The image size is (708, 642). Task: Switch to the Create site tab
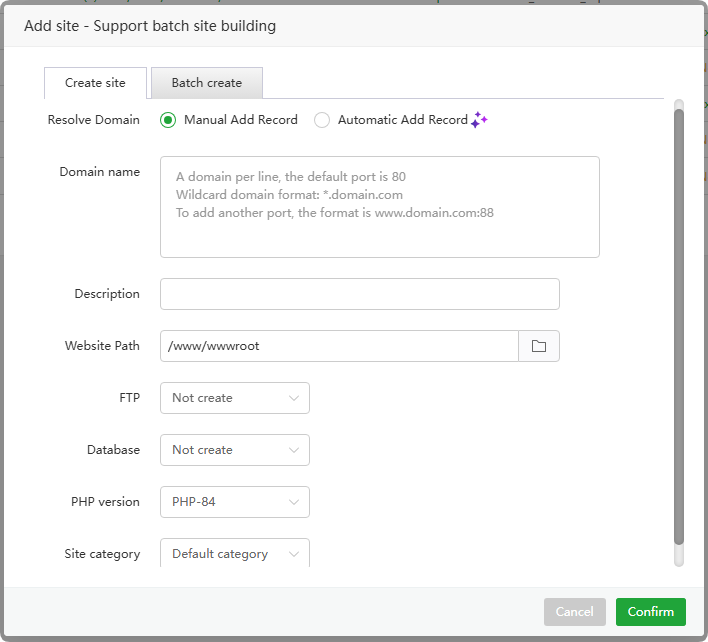point(95,83)
